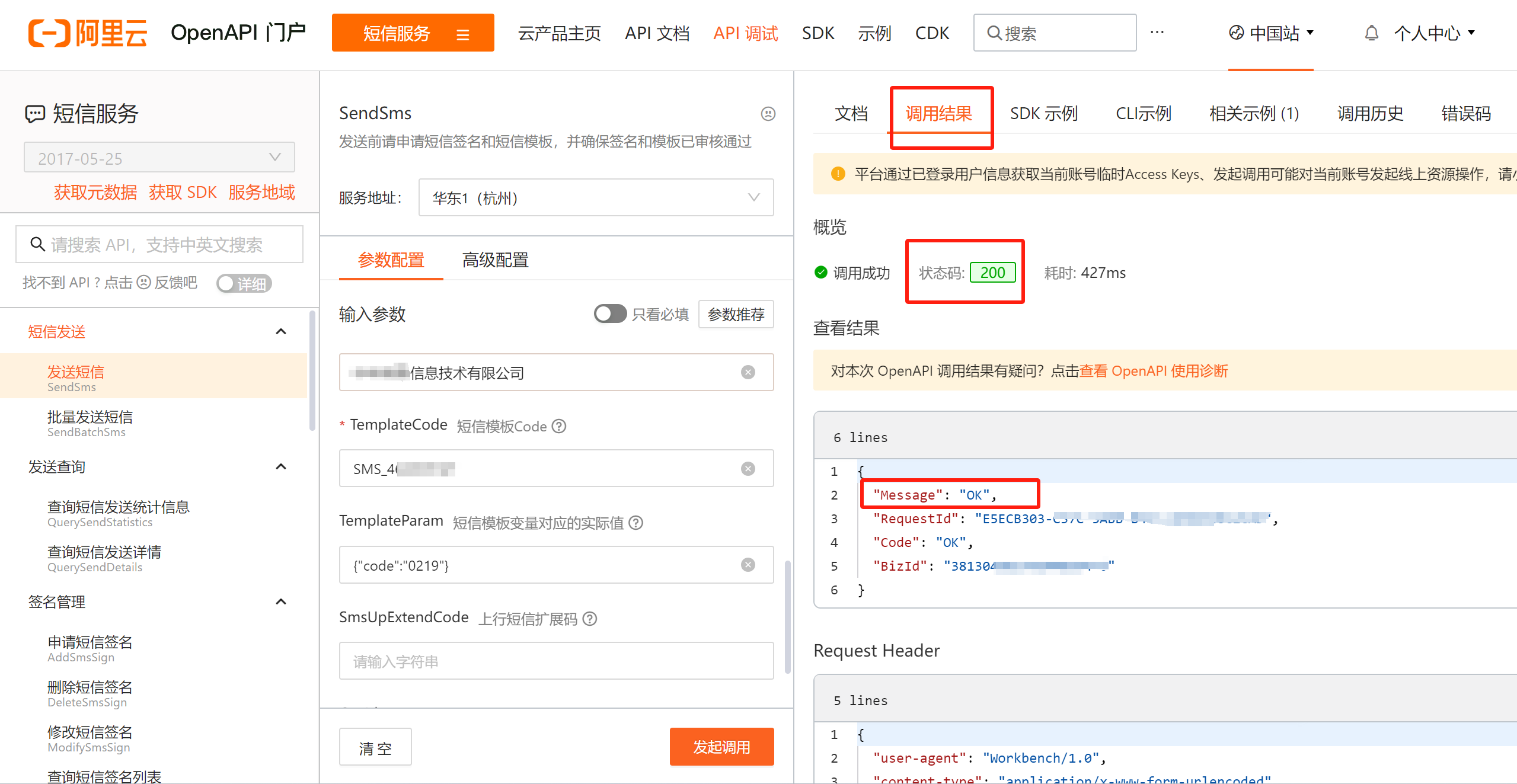Image resolution: width=1517 pixels, height=784 pixels.
Task: Open the 服务地址 region dropdown
Action: click(x=596, y=197)
